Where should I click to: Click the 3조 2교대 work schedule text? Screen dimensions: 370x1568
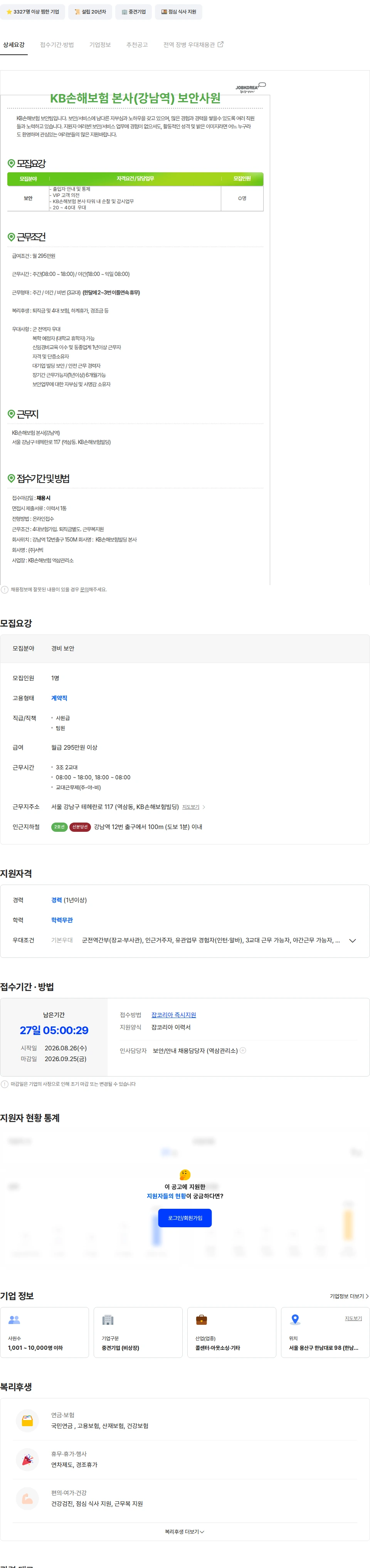[x=67, y=767]
